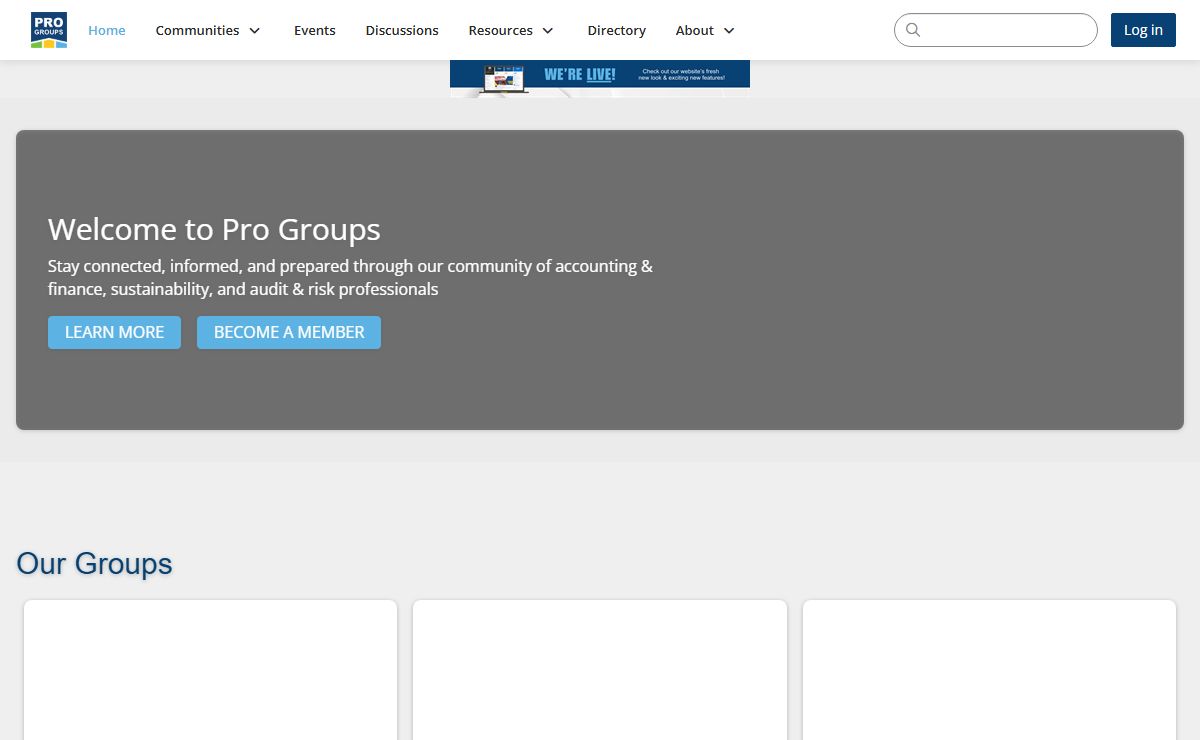Viewport: 1200px width, 740px height.
Task: Open the Directory page
Action: click(x=616, y=30)
